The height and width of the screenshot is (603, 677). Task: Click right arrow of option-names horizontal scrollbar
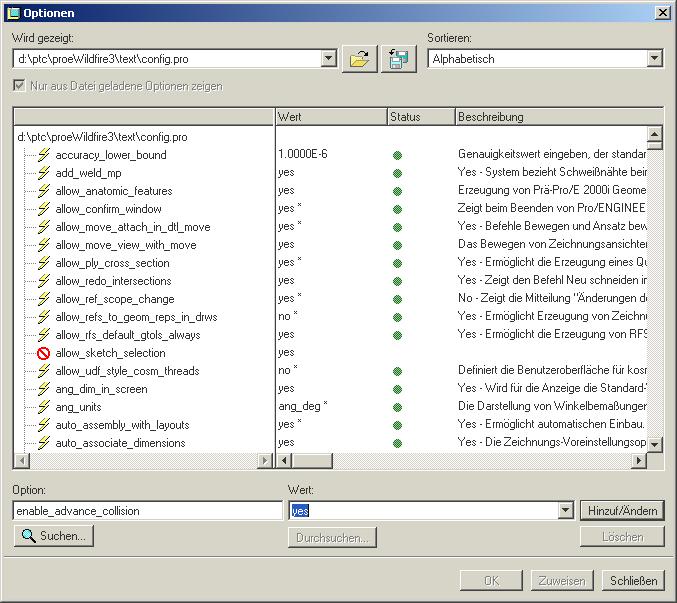(x=264, y=461)
